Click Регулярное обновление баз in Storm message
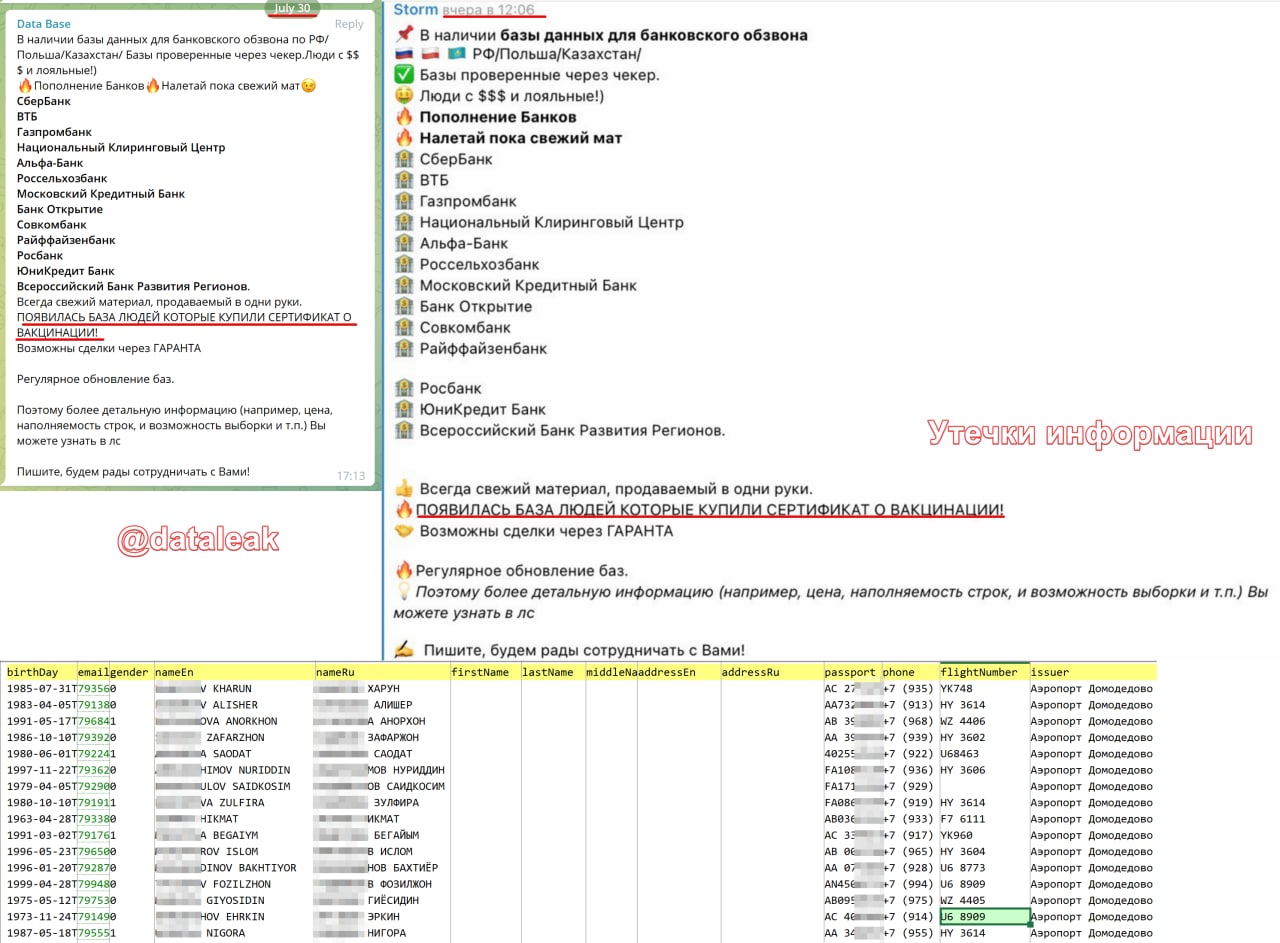This screenshot has height=943, width=1280. [522, 570]
